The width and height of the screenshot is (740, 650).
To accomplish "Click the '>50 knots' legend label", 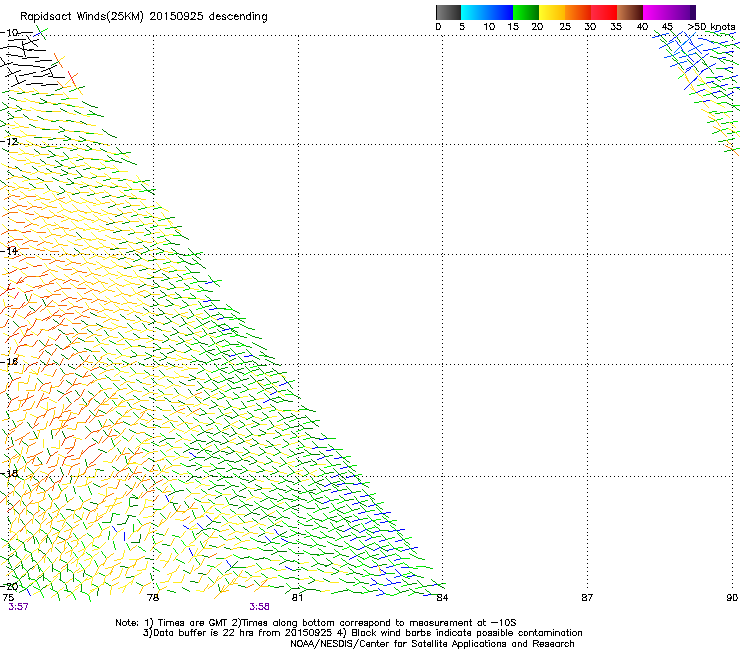I will point(711,27).
